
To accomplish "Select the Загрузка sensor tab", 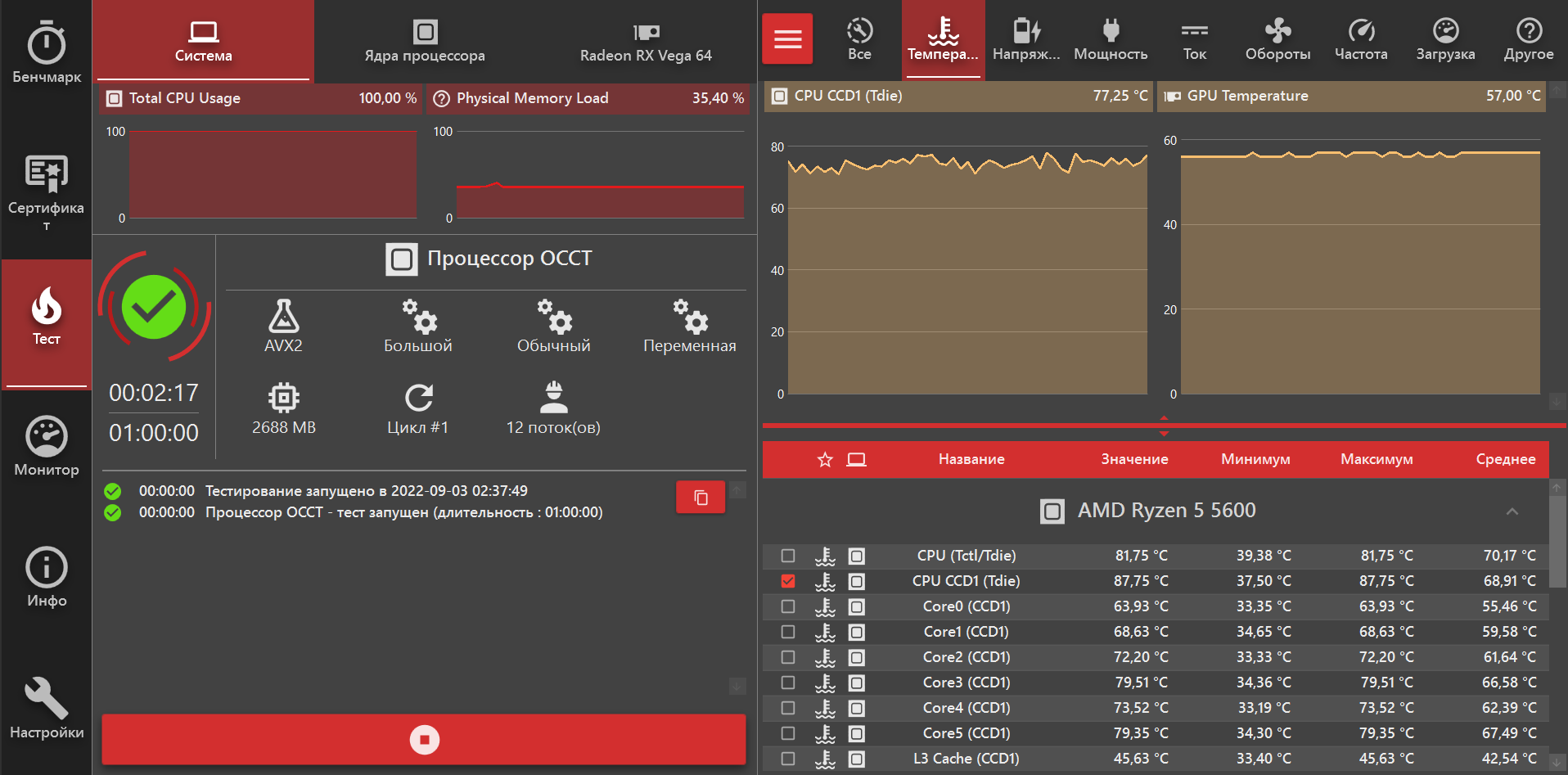I will (x=1445, y=39).
